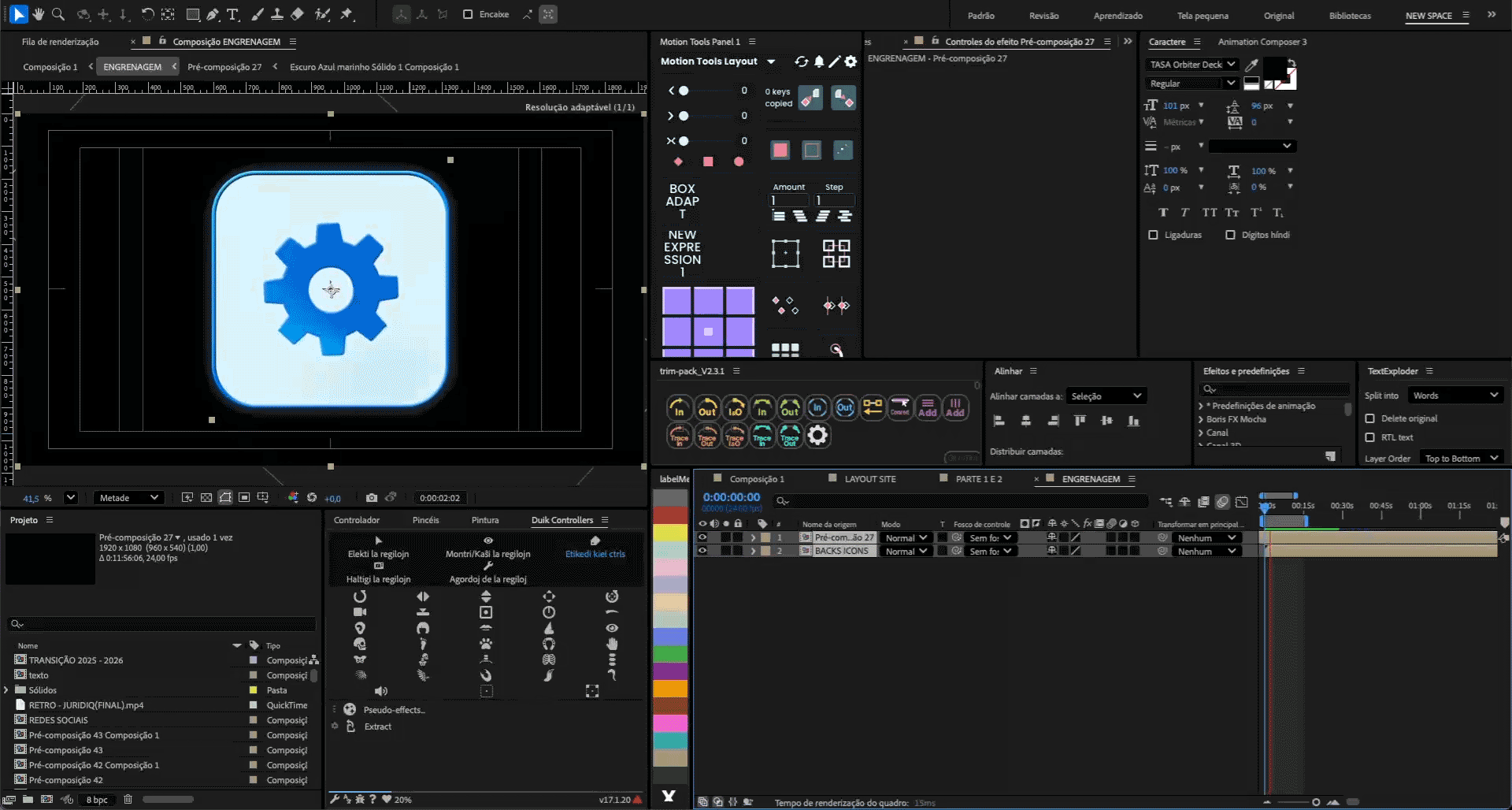The height and width of the screenshot is (810, 1512).
Task: Select the Rotation tool
Action: 147,14
